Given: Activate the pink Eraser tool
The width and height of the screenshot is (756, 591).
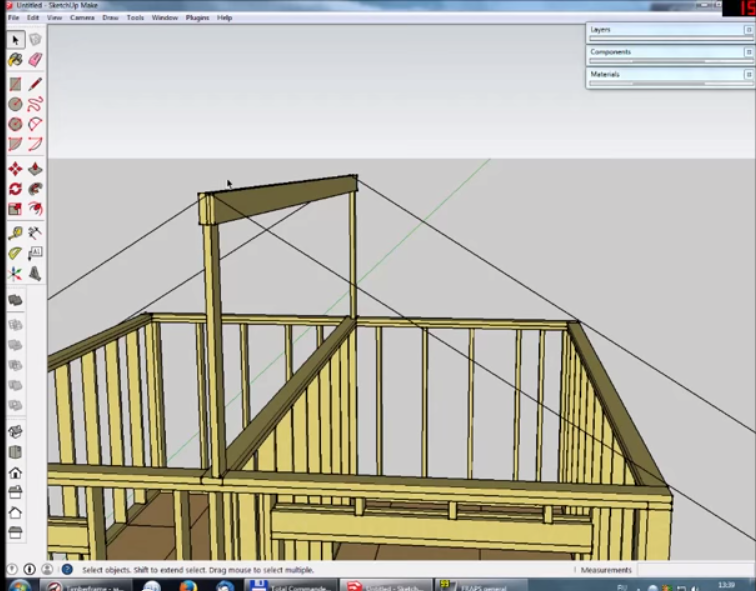Looking at the screenshot, I should click(35, 60).
